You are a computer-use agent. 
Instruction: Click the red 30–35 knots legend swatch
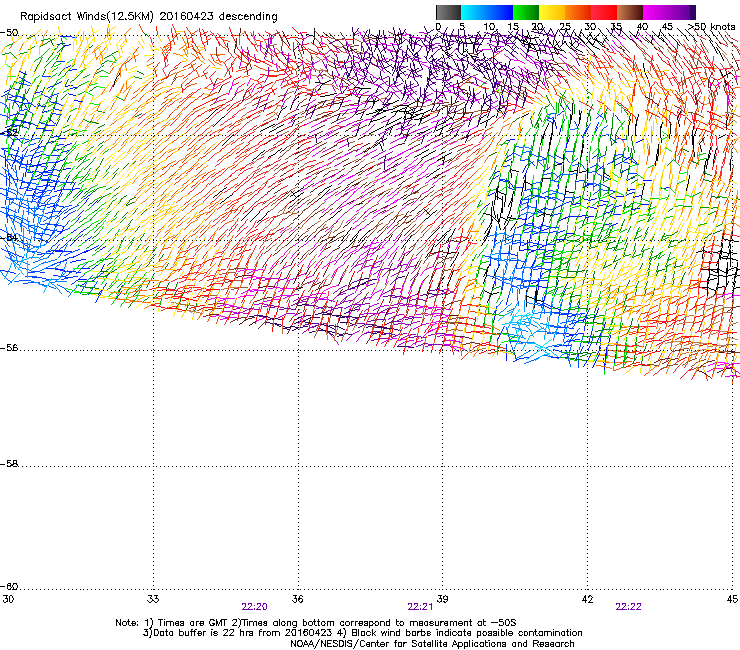click(604, 12)
